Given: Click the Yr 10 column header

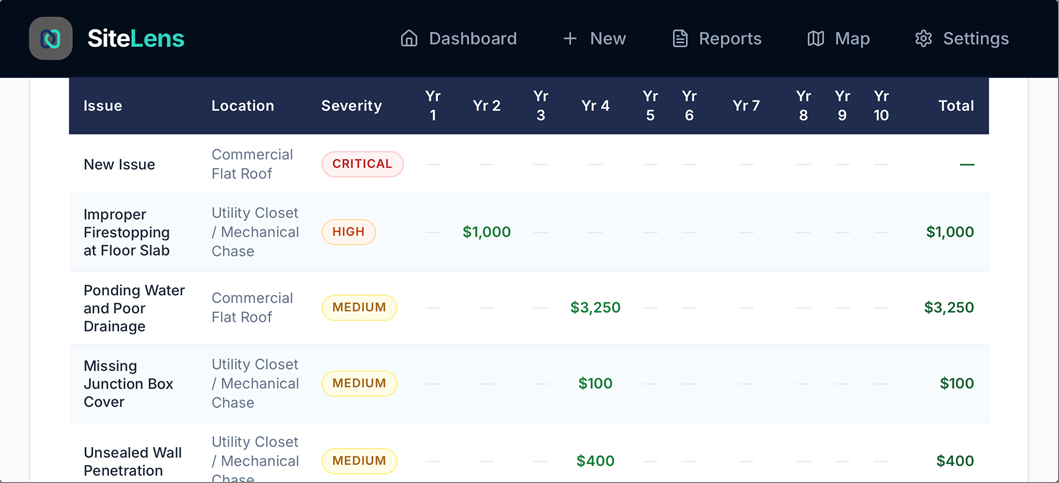Looking at the screenshot, I should pos(881,106).
